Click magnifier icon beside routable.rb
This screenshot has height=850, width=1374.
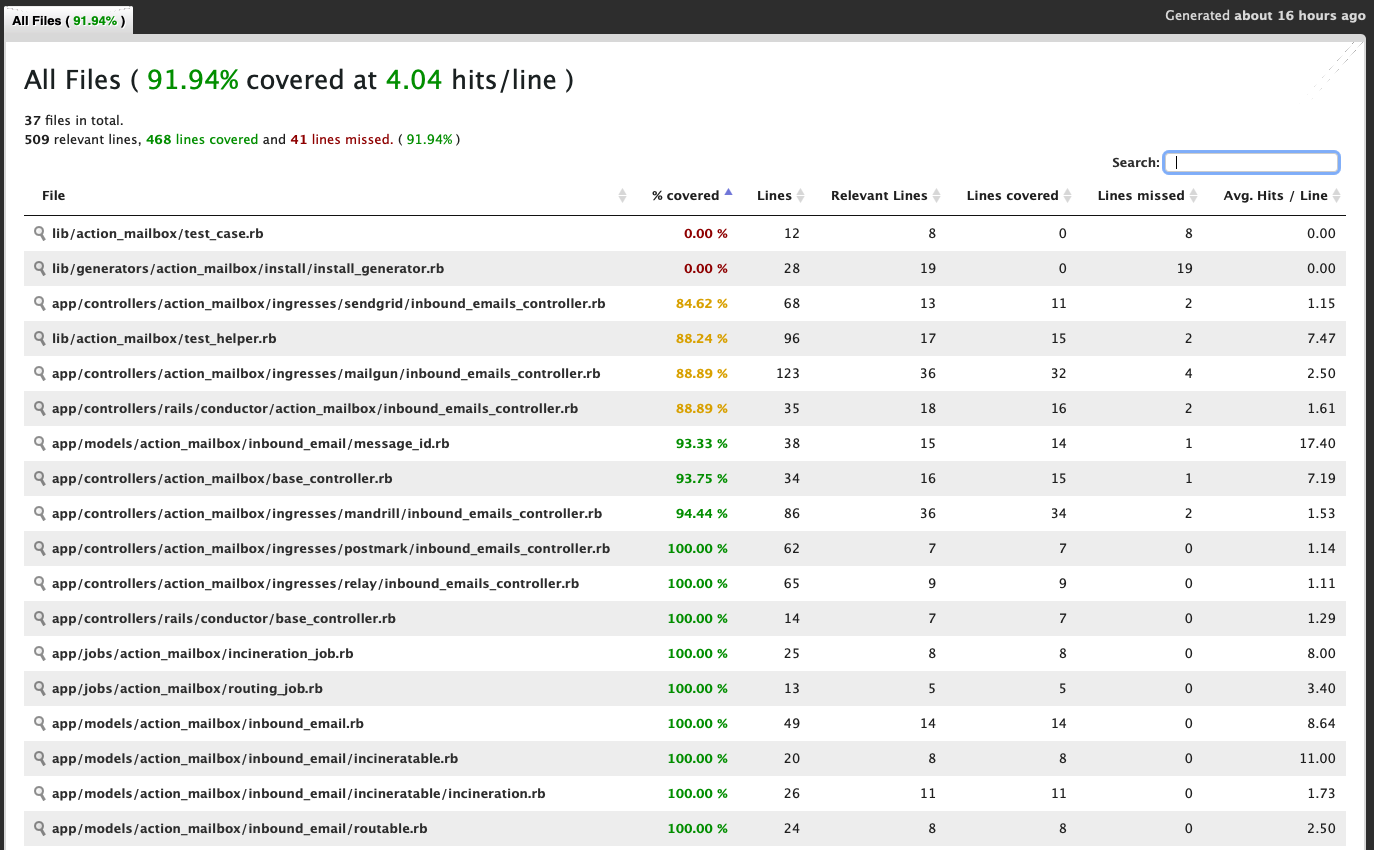click(40, 828)
